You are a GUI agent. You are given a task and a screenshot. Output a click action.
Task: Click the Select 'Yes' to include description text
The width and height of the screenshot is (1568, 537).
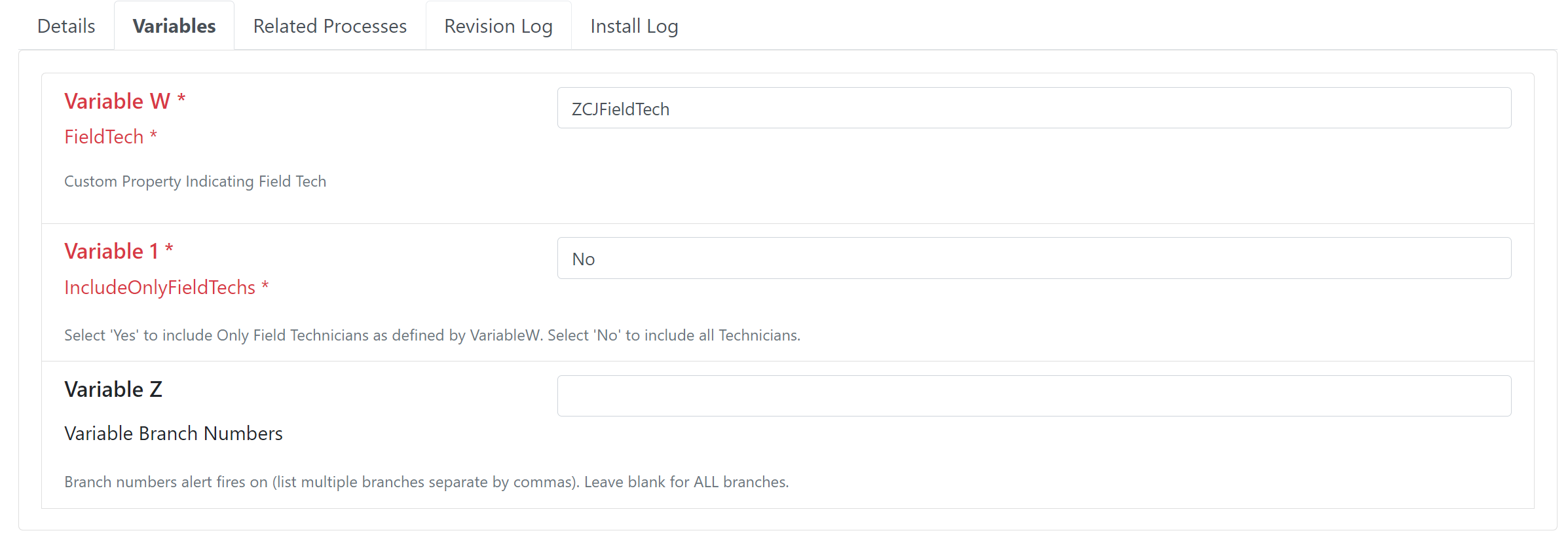point(432,335)
